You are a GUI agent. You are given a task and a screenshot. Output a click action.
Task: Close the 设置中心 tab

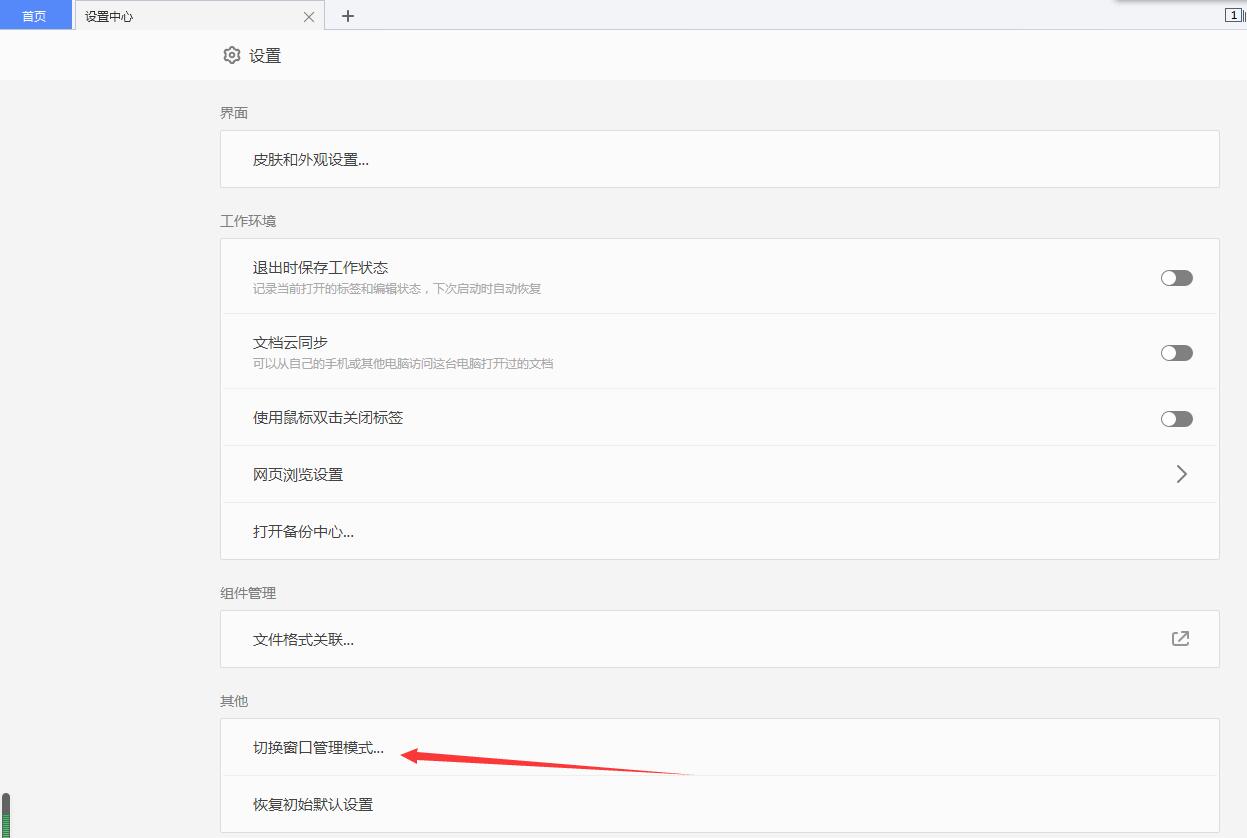(x=309, y=16)
